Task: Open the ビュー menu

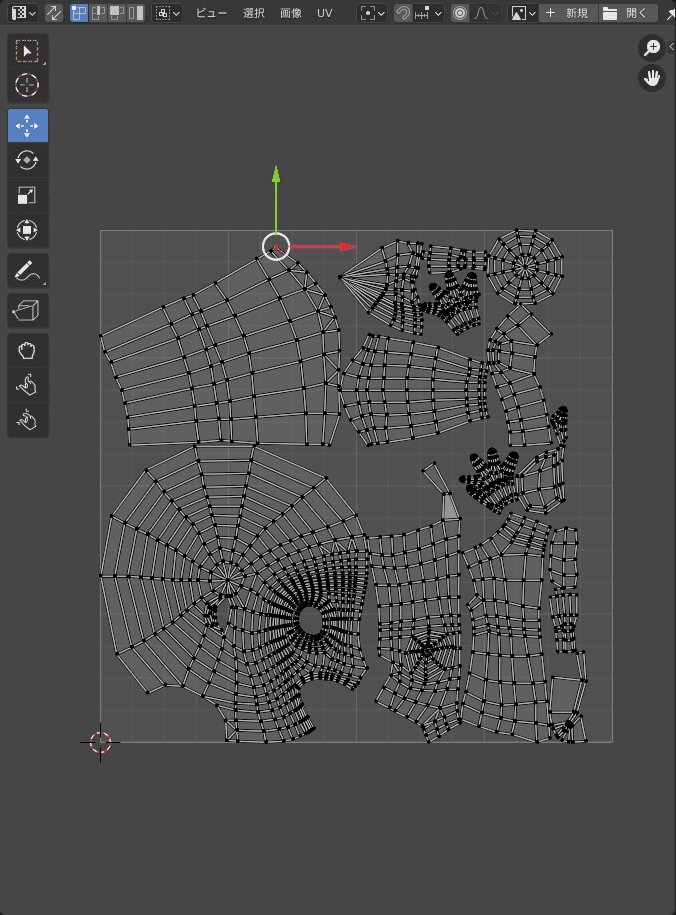Action: click(x=211, y=13)
